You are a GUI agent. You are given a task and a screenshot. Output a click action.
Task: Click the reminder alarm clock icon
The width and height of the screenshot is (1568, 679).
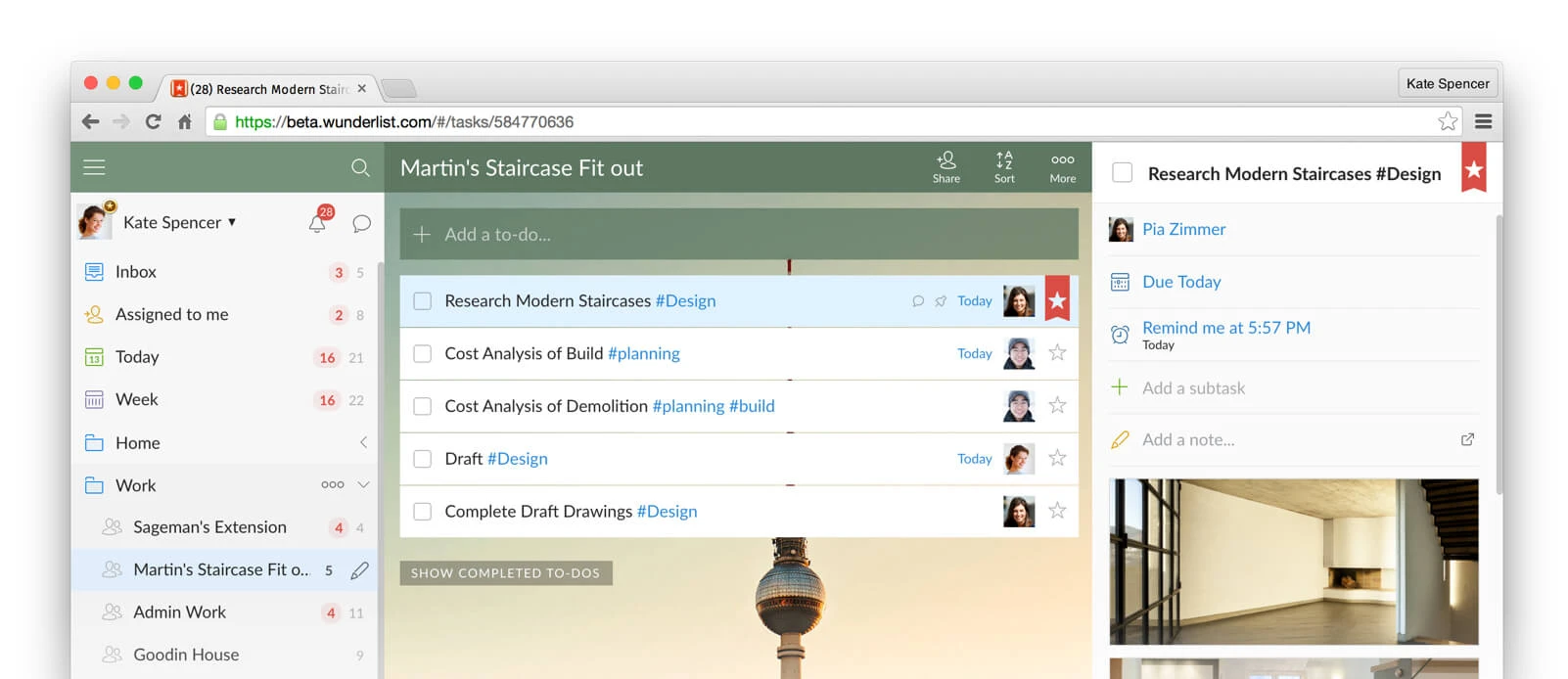pos(1120,335)
